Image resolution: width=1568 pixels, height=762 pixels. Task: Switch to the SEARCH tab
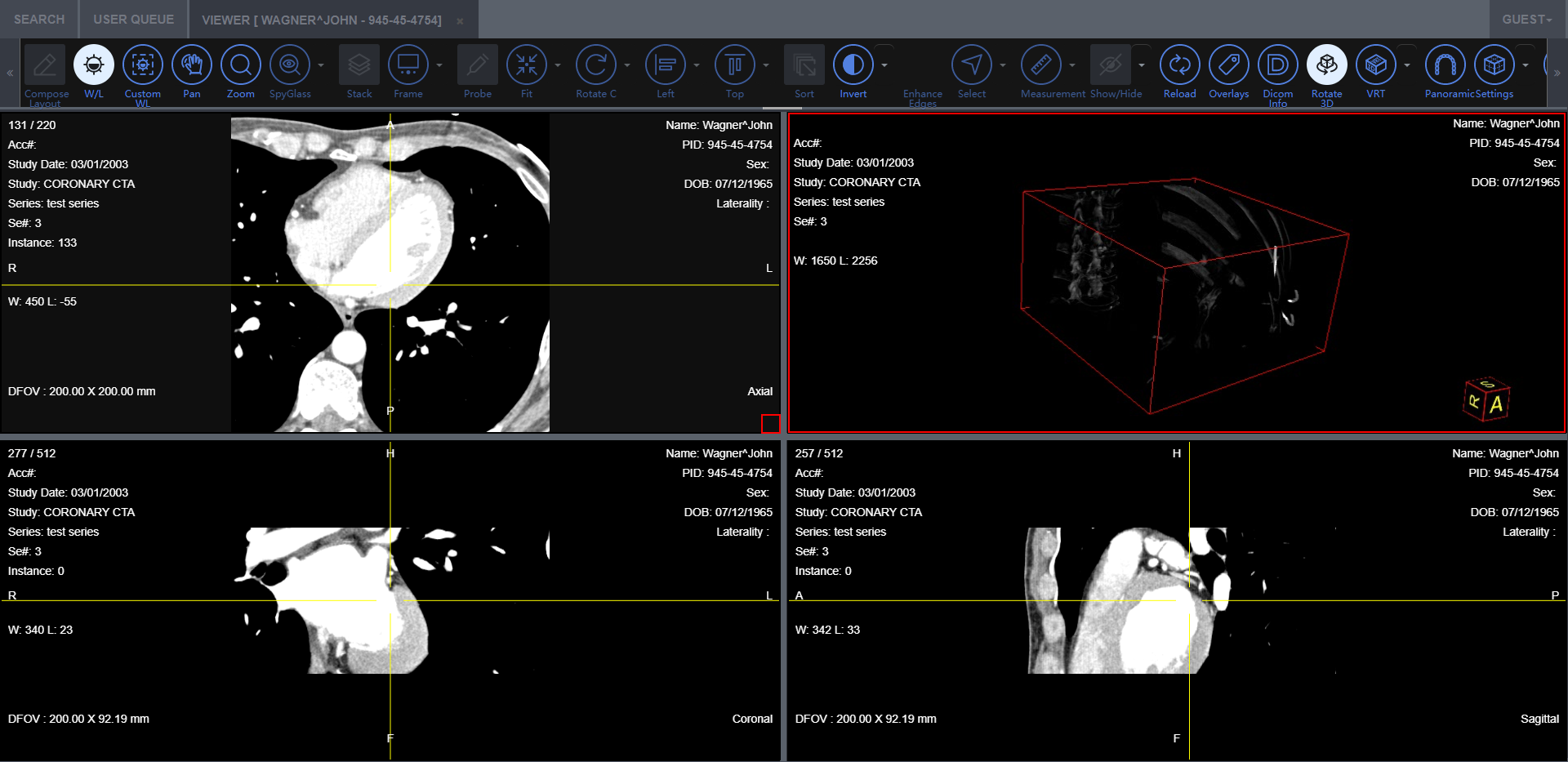click(38, 19)
